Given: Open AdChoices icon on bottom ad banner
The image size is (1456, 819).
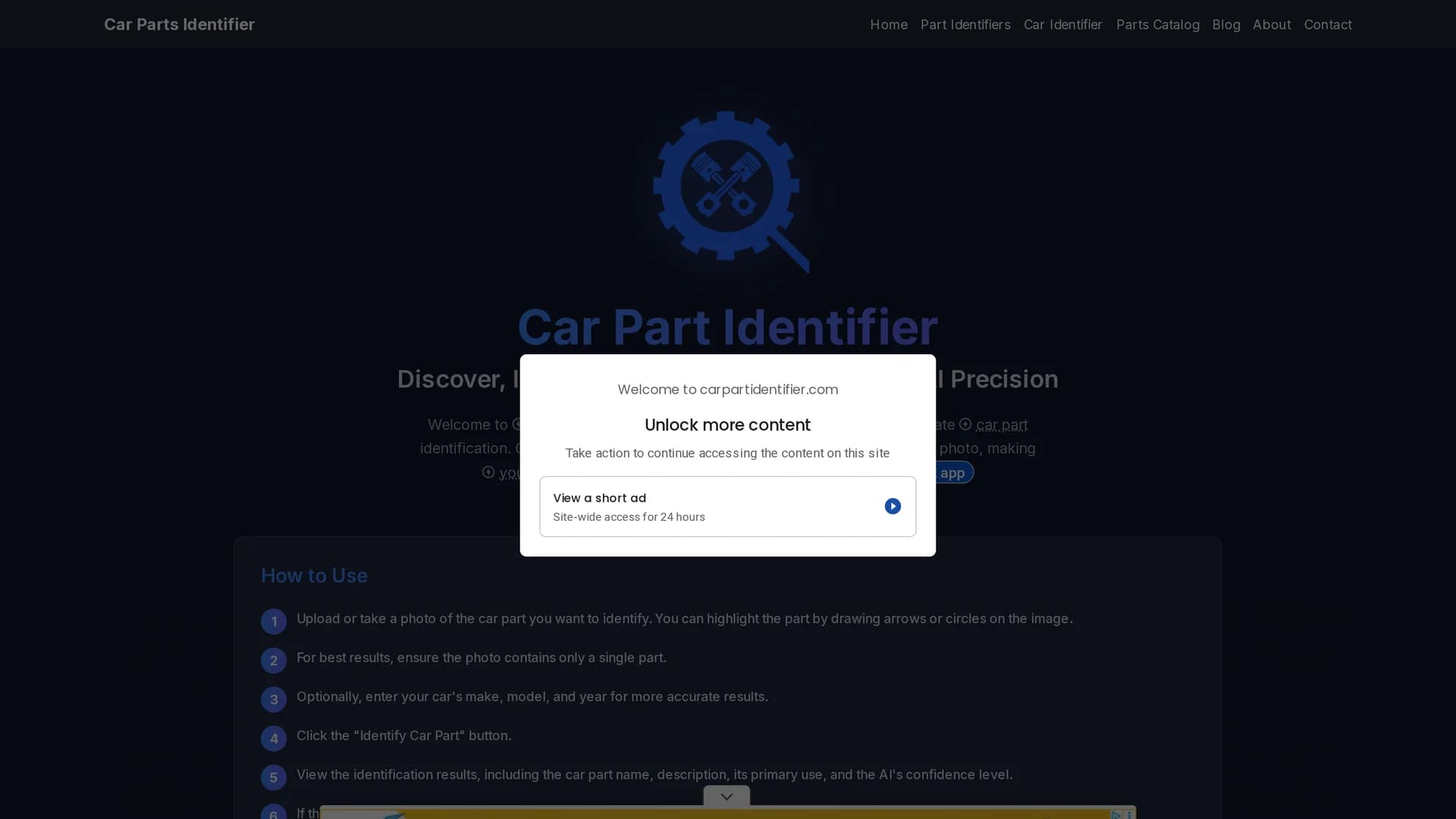Looking at the screenshot, I should coord(1116,814).
